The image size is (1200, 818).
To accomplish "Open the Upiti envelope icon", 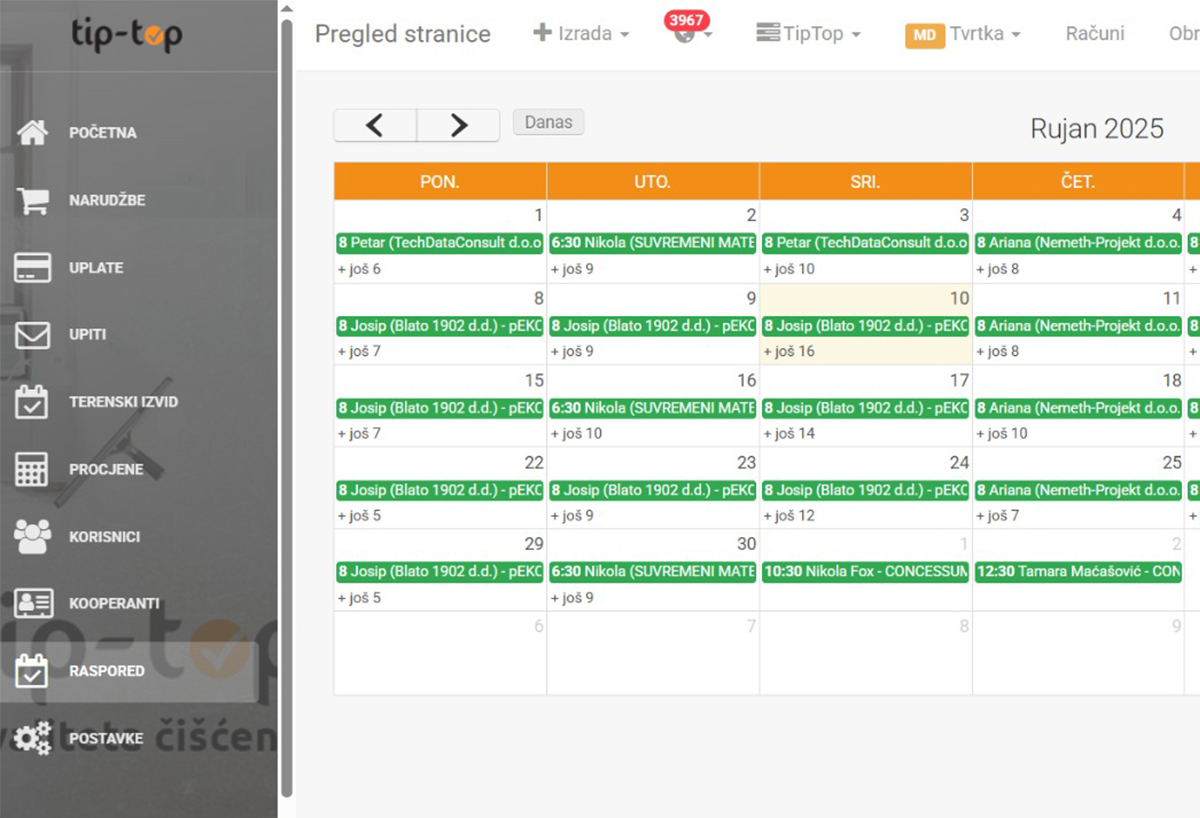I will tap(32, 335).
